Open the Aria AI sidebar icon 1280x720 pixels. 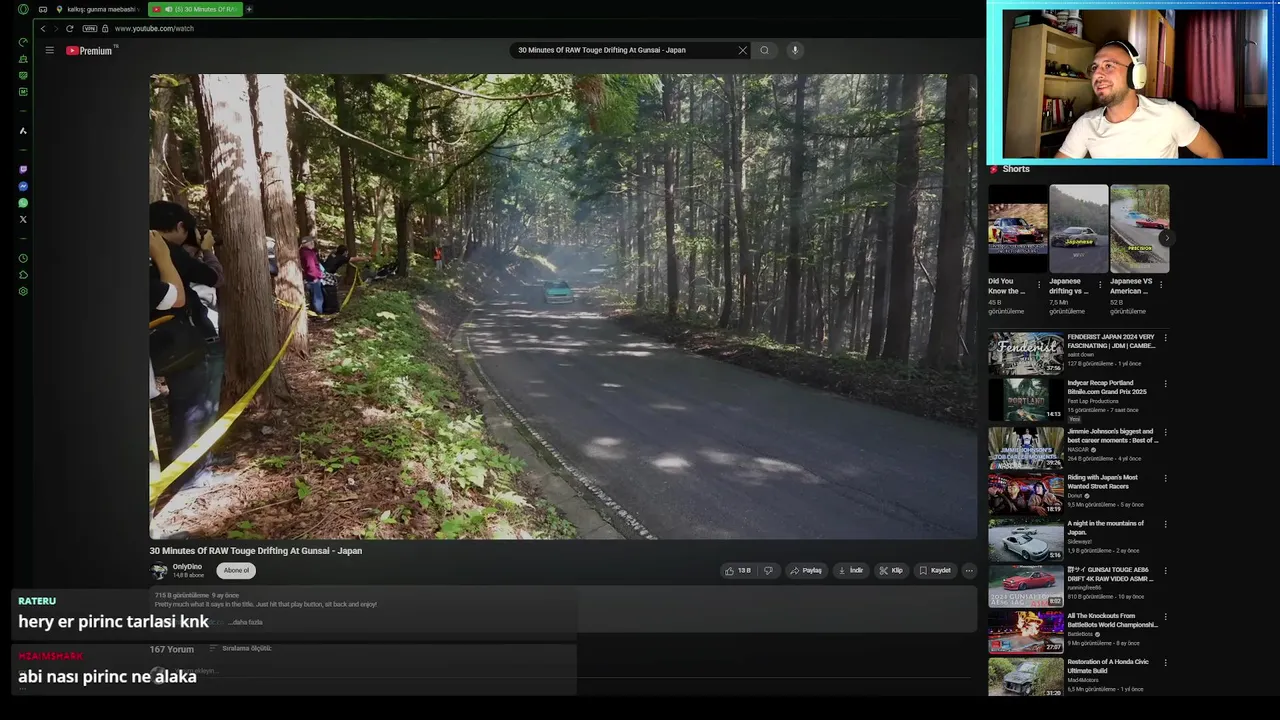23,131
